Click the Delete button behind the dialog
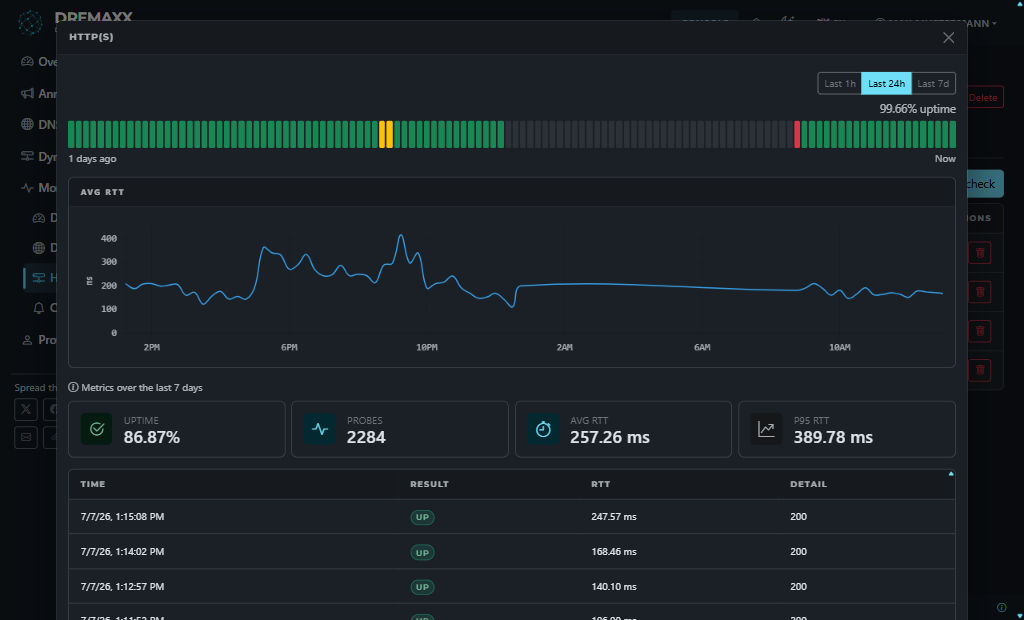 (984, 97)
